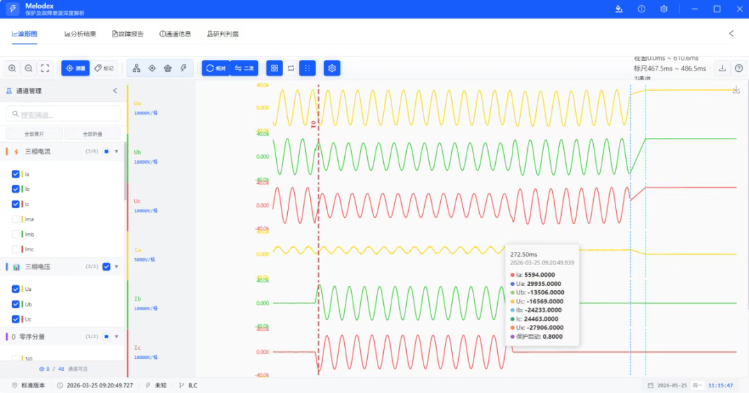Select the Ua waveform channel label
The width and height of the screenshot is (749, 393).
pyautogui.click(x=138, y=103)
